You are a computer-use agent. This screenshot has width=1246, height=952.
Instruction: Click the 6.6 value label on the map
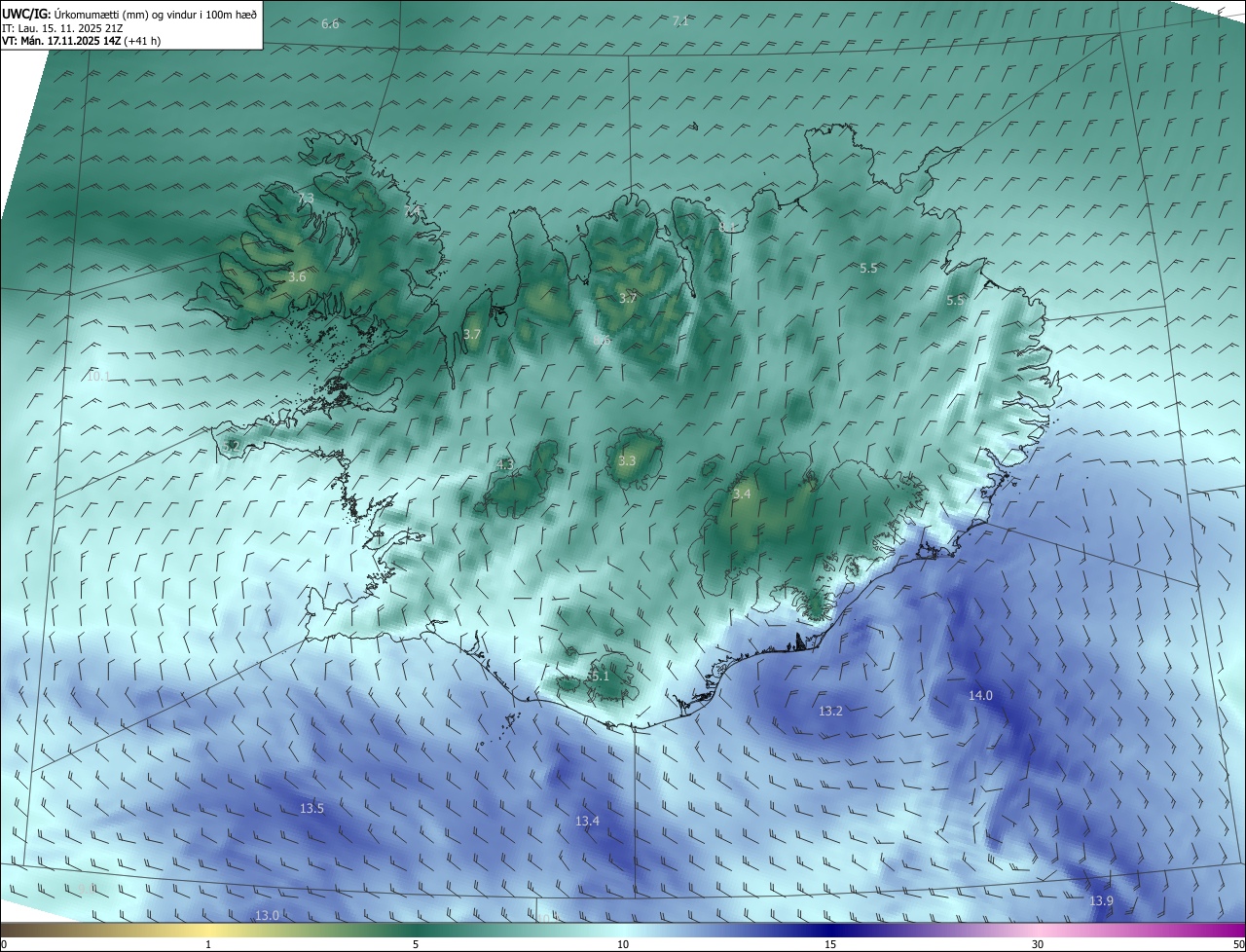[x=330, y=23]
